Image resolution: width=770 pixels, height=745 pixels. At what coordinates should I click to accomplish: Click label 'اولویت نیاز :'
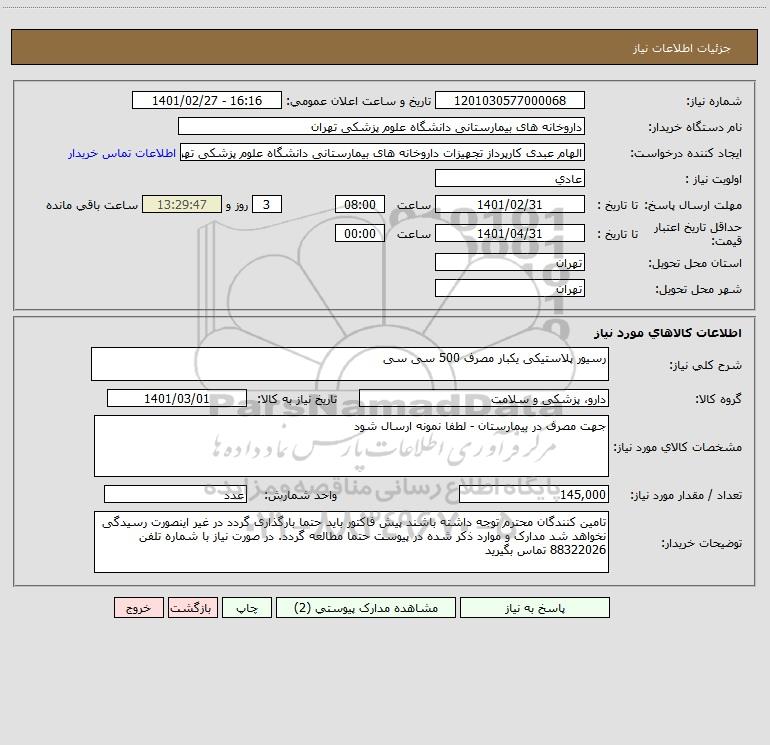click(714, 180)
